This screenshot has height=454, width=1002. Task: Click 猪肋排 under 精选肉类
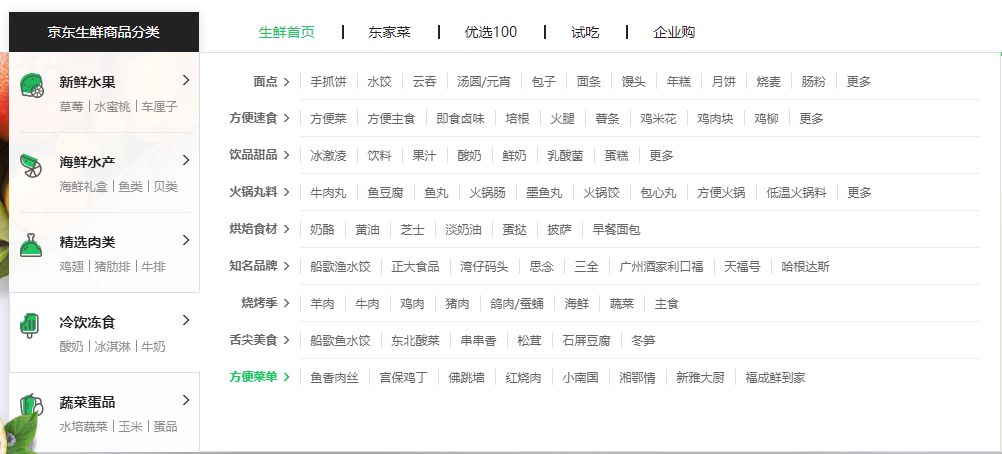click(112, 267)
